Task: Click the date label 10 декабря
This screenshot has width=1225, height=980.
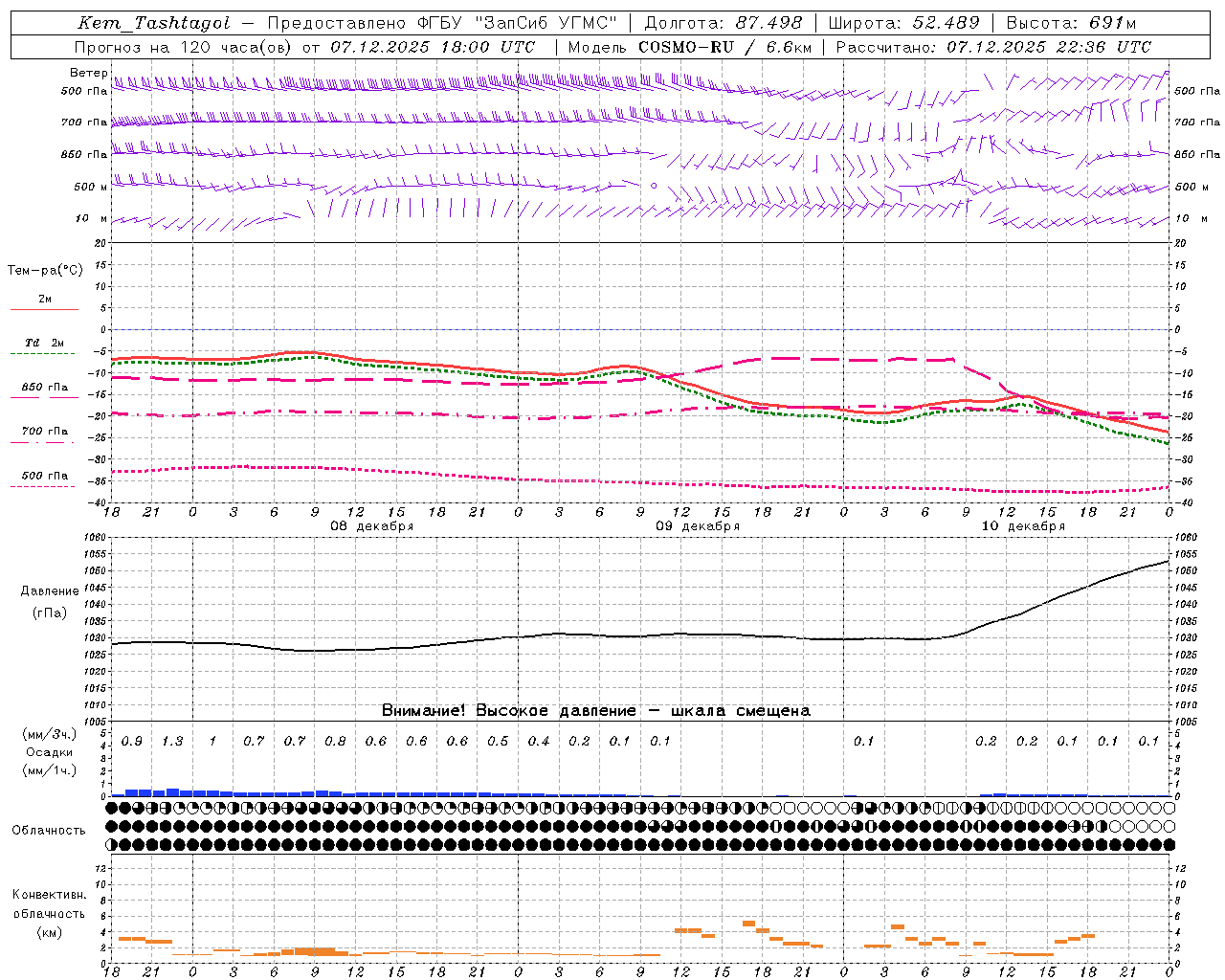Action: click(x=1023, y=526)
